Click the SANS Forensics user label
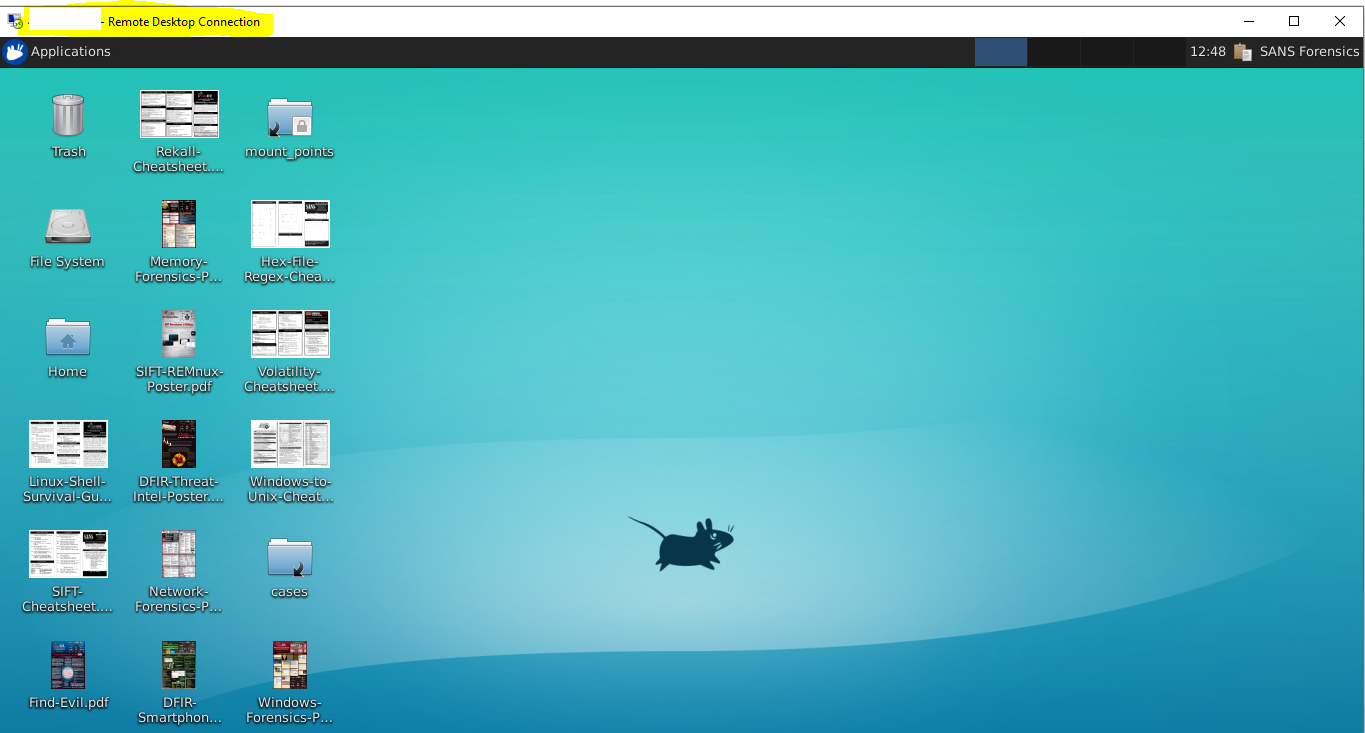This screenshot has height=733, width=1365. coord(1309,52)
